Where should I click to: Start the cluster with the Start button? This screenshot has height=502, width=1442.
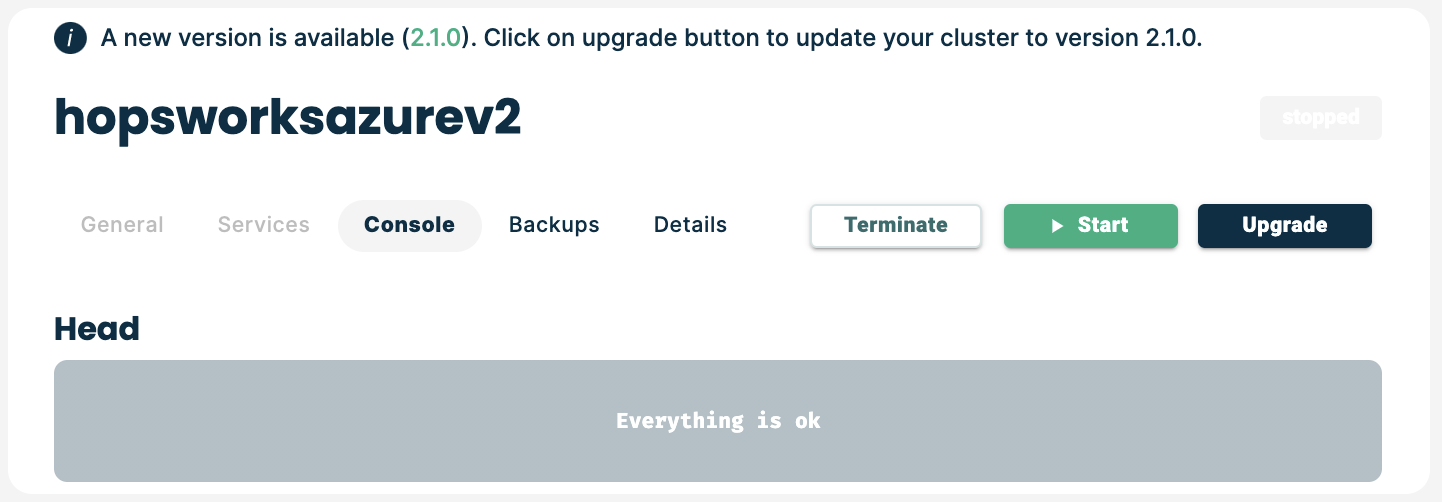coord(1091,225)
